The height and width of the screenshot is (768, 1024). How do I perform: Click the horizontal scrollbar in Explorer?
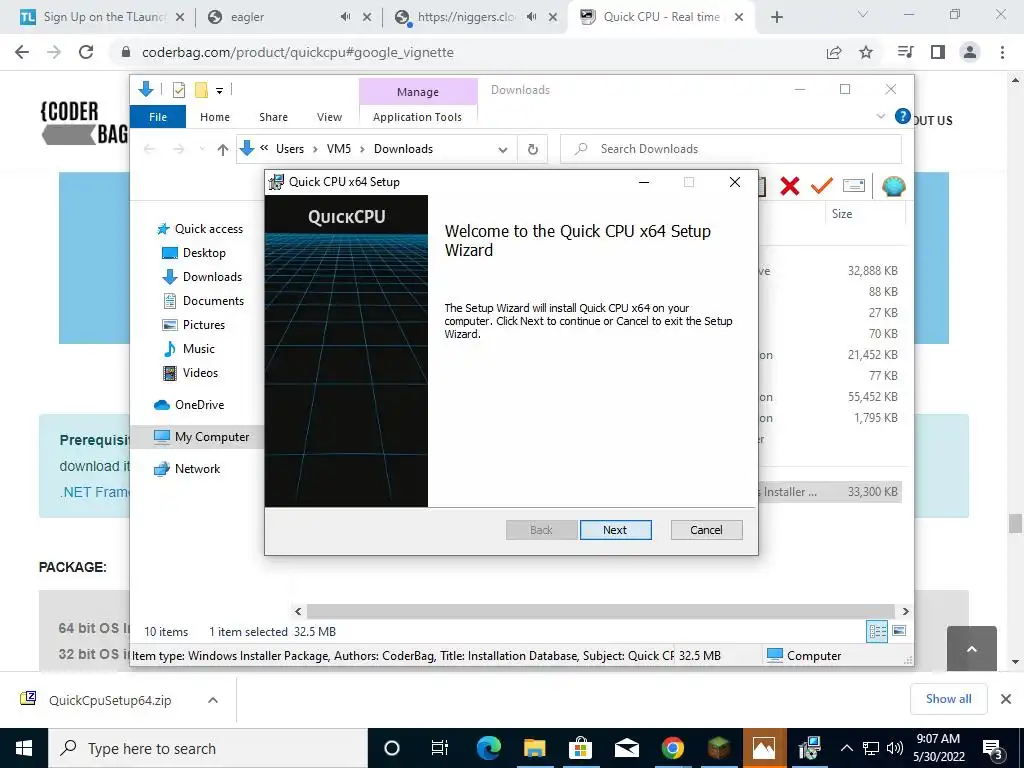(601, 611)
